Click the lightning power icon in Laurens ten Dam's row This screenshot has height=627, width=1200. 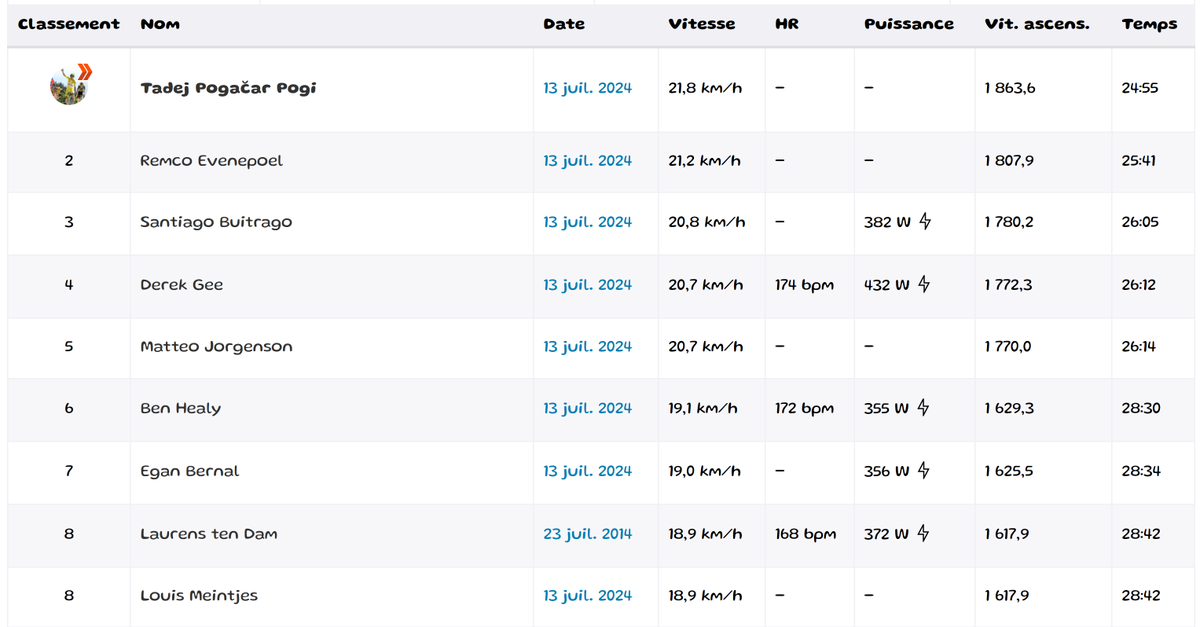tap(924, 534)
